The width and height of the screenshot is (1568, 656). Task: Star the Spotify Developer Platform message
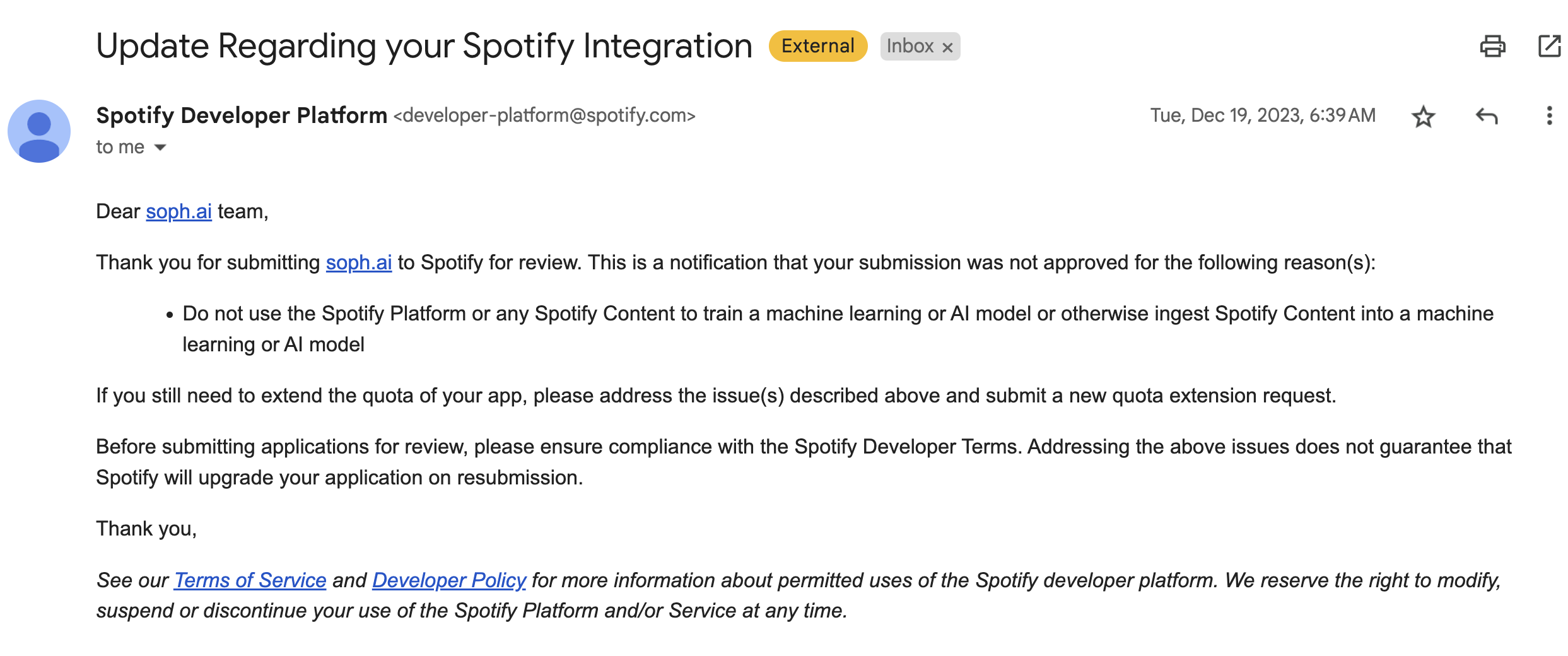[1423, 117]
